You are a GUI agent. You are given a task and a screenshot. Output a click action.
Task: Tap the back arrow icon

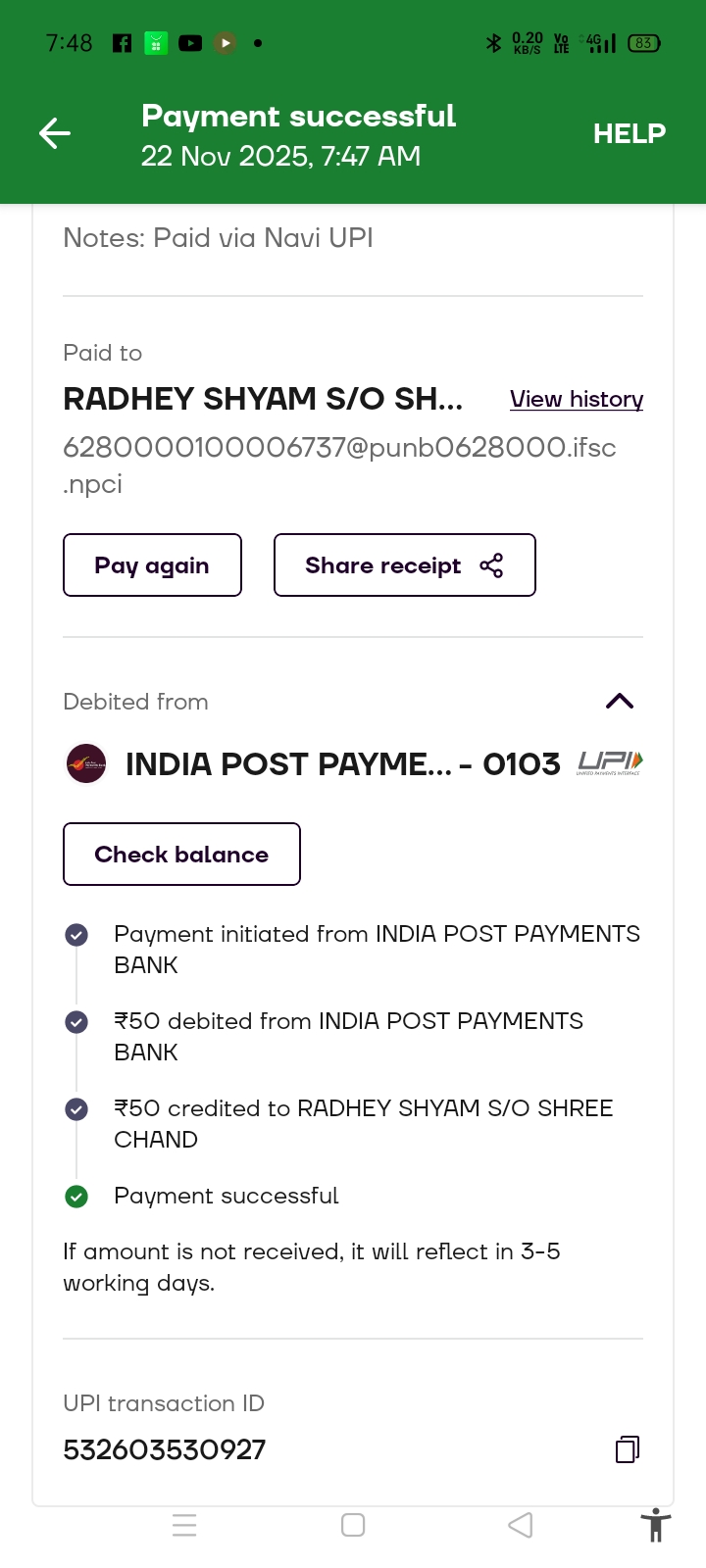(55, 133)
